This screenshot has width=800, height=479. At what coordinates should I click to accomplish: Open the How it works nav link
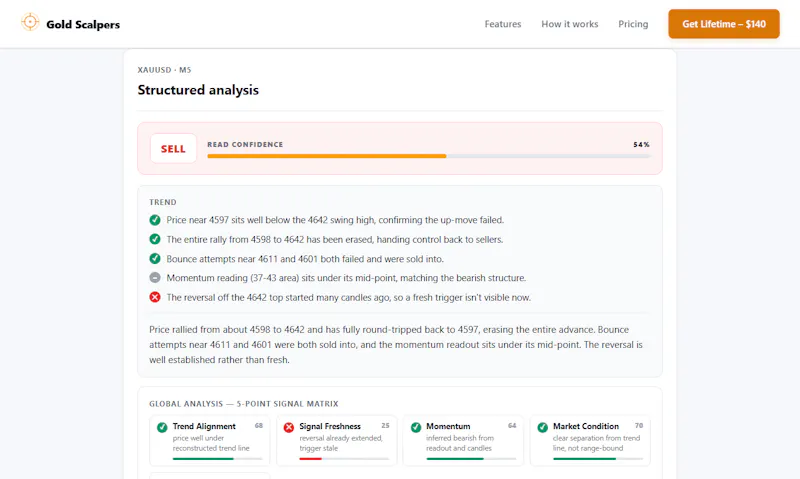pos(569,24)
